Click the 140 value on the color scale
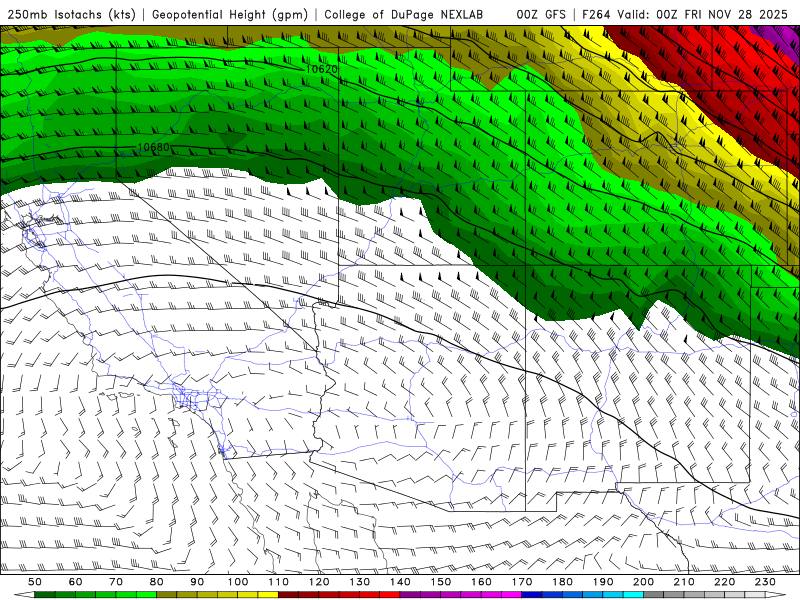Viewport: 800px width, 600px height. [400, 582]
